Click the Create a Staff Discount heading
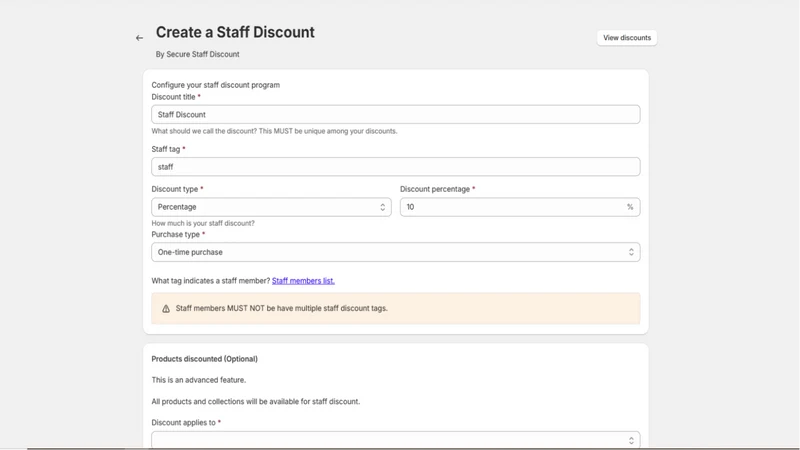This screenshot has height=450, width=800. tap(235, 32)
